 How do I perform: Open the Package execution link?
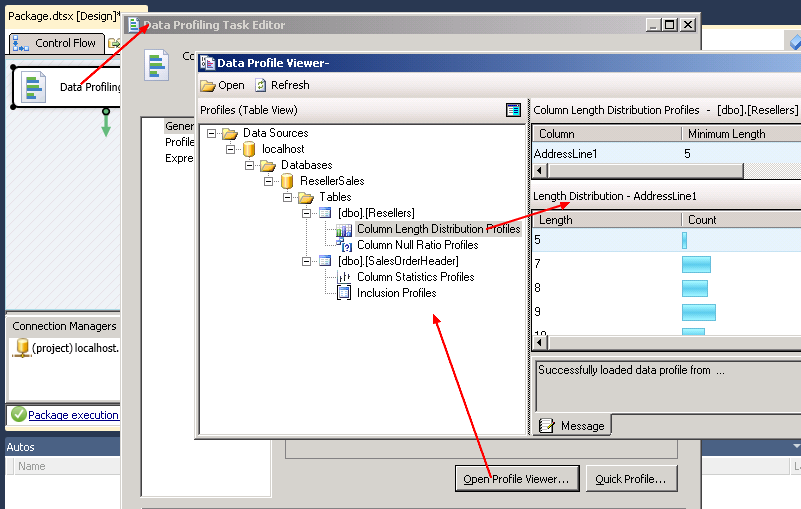coord(73,415)
